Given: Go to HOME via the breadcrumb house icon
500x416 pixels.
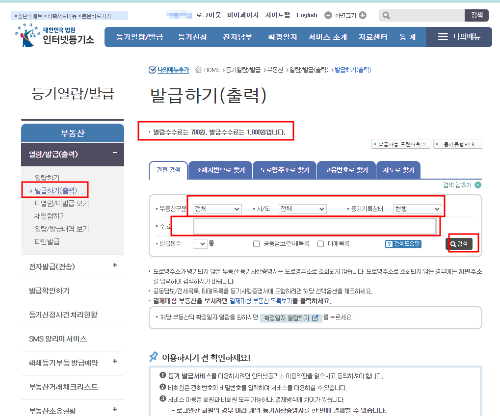Looking at the screenshot, I should click(198, 69).
